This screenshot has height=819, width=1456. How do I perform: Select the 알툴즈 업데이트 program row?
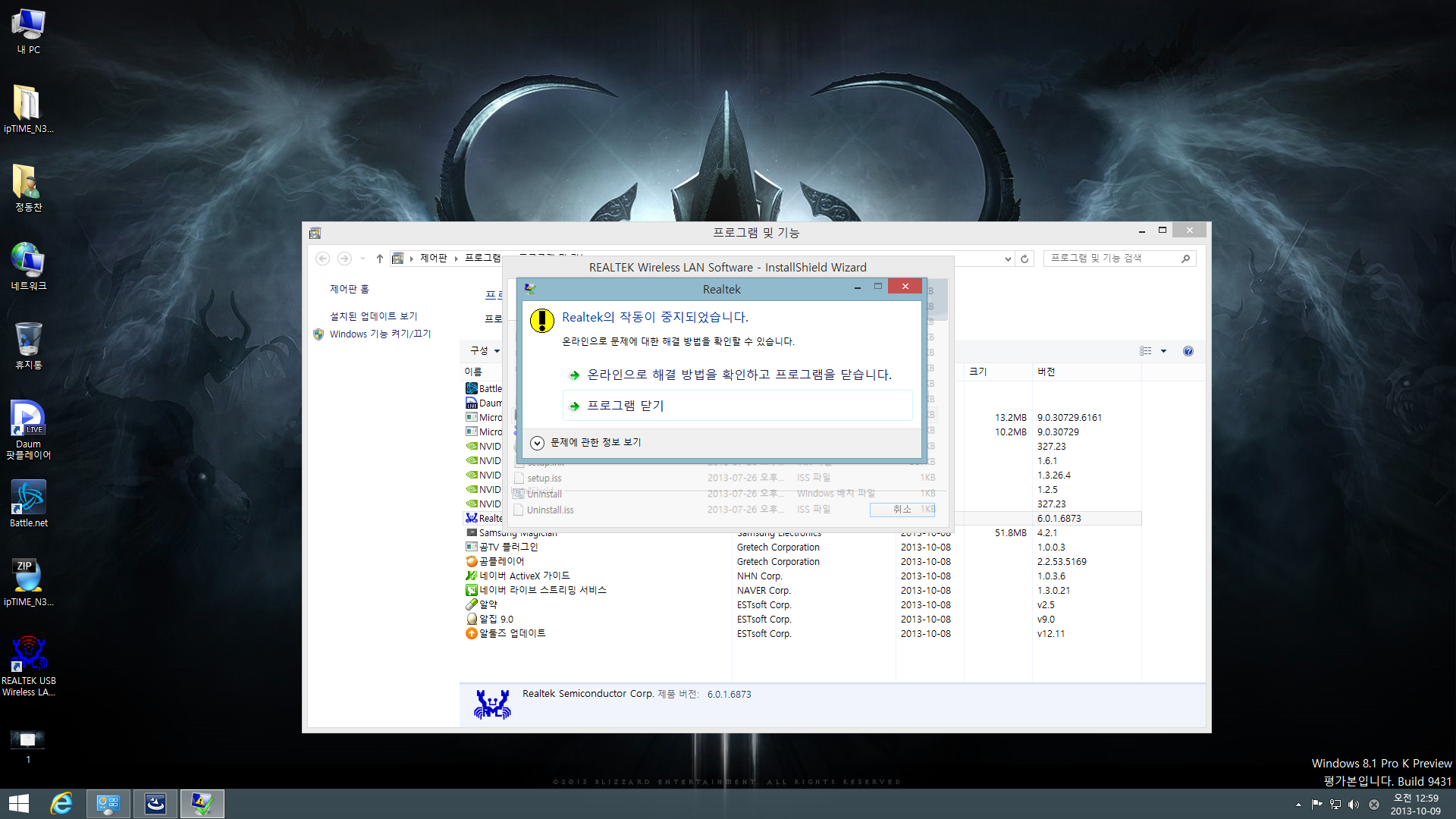click(x=803, y=634)
